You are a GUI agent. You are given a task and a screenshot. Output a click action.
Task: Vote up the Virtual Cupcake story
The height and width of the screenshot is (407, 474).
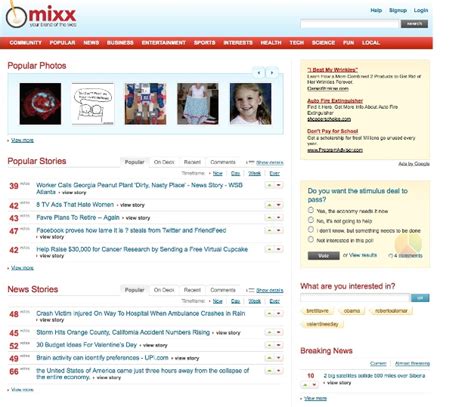tap(269, 249)
